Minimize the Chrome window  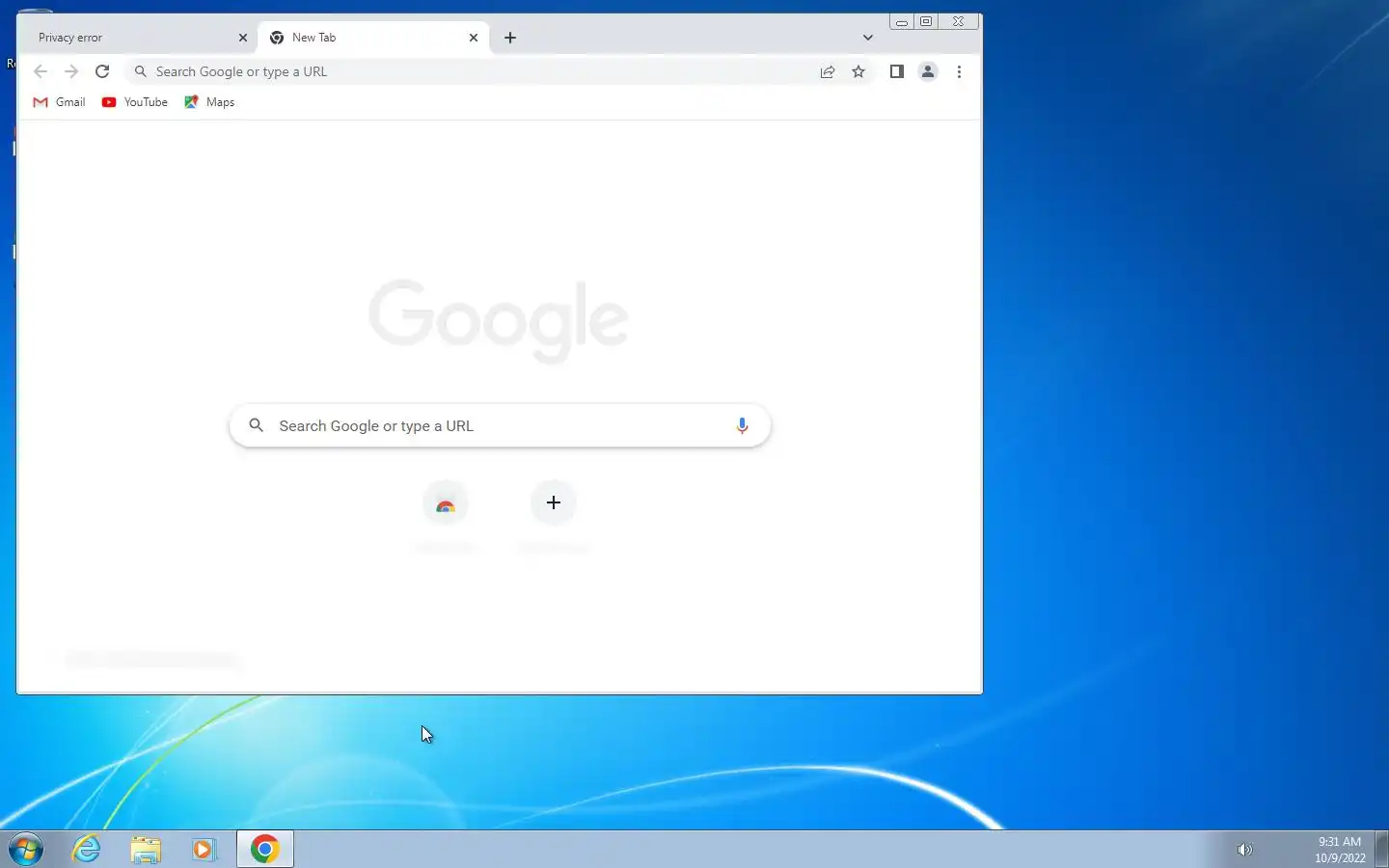pos(902,21)
